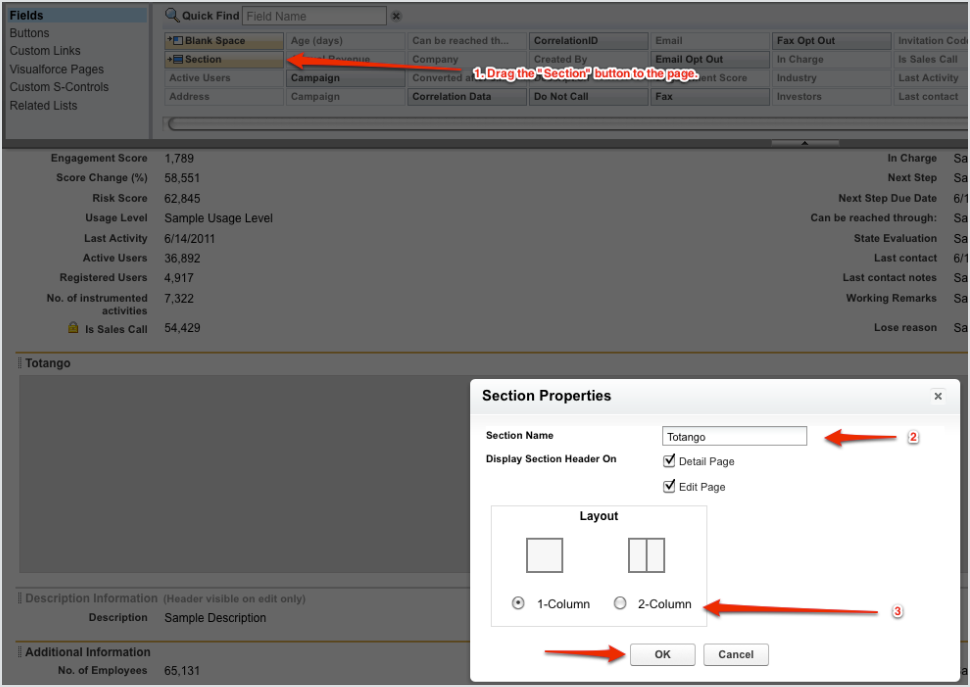The height and width of the screenshot is (687, 970).
Task: Click OK in Section Properties
Action: (x=663, y=654)
